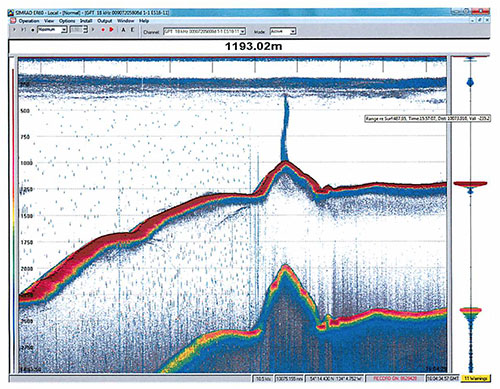Click the latitude longitude position status field
The width and height of the screenshot is (500, 389).
[334, 379]
